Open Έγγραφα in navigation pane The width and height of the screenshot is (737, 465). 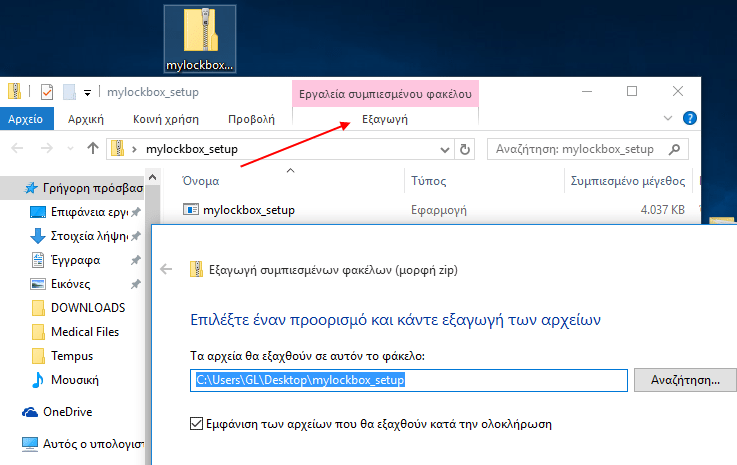point(75,260)
